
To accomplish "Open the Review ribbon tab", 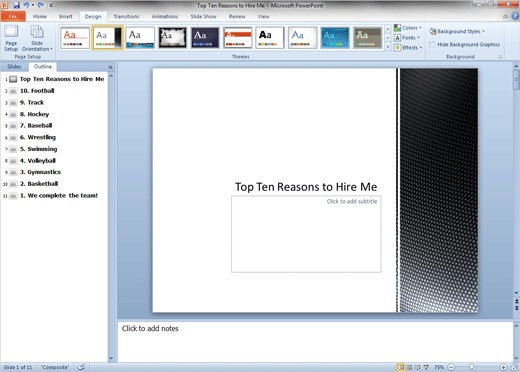I will (x=237, y=16).
